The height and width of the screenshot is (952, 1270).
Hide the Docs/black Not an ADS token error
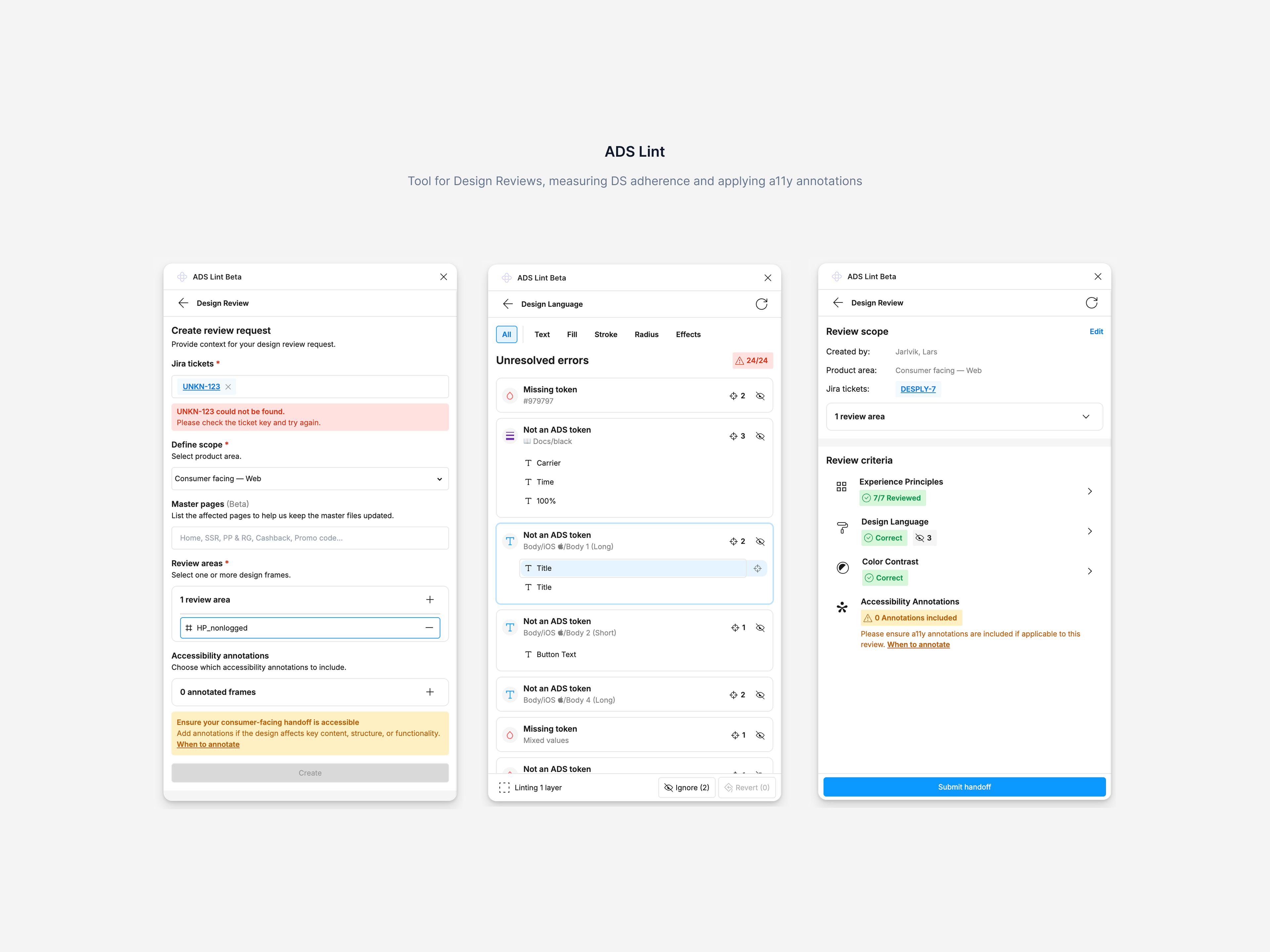(760, 437)
